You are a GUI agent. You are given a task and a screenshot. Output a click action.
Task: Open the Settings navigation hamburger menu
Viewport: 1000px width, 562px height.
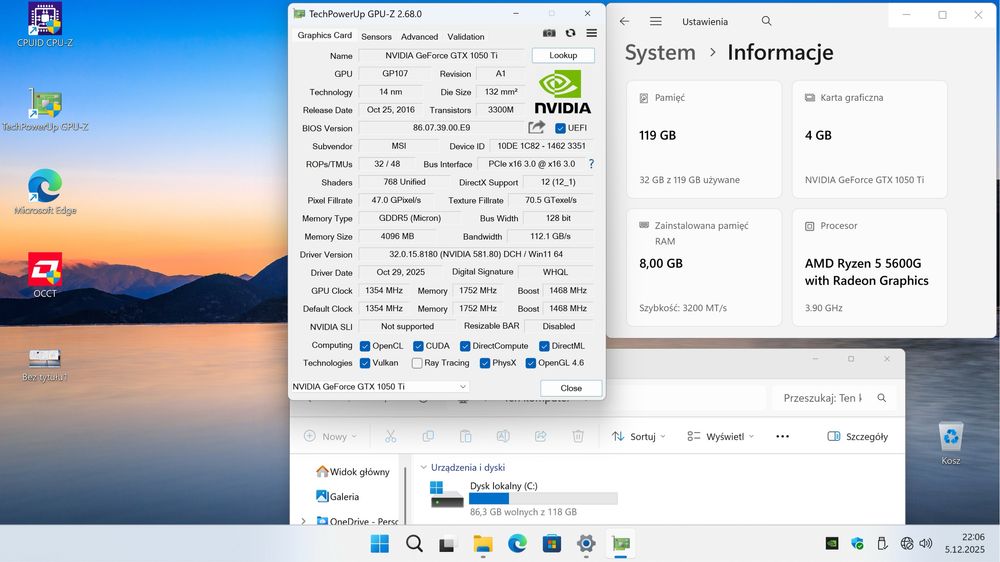point(656,21)
